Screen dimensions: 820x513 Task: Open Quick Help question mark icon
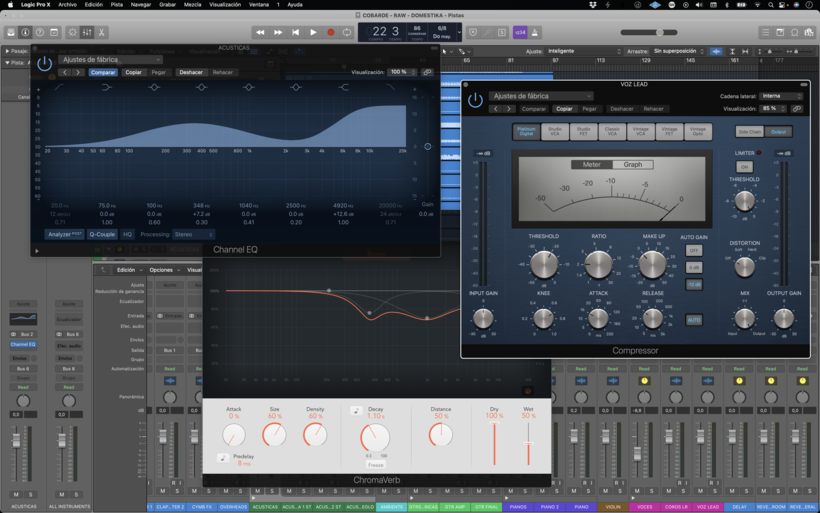coord(40,32)
